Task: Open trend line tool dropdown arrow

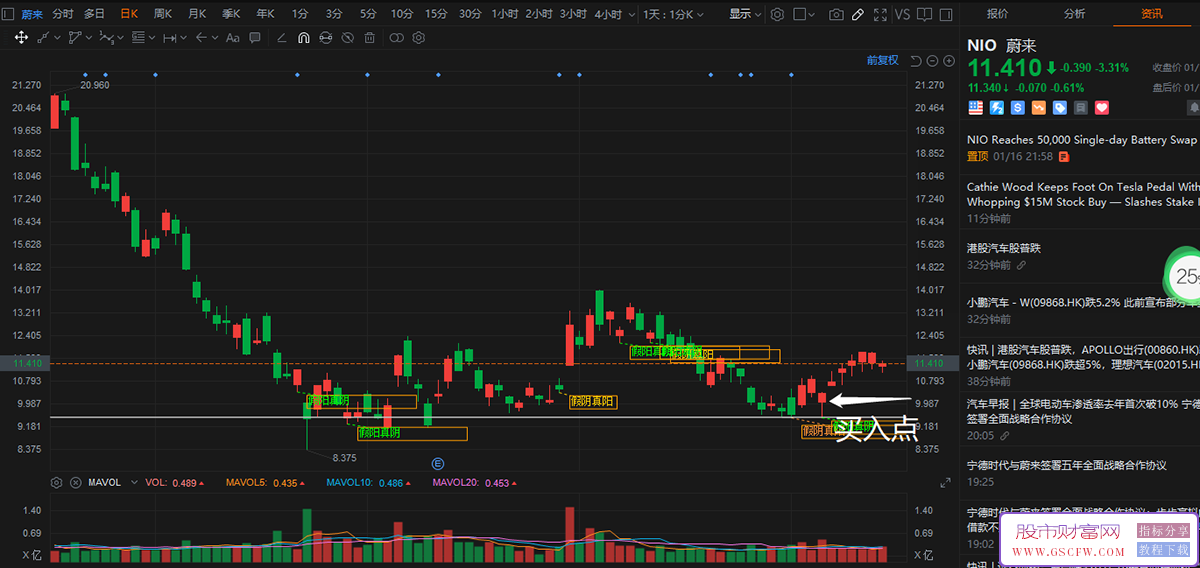Action: [x=56, y=37]
